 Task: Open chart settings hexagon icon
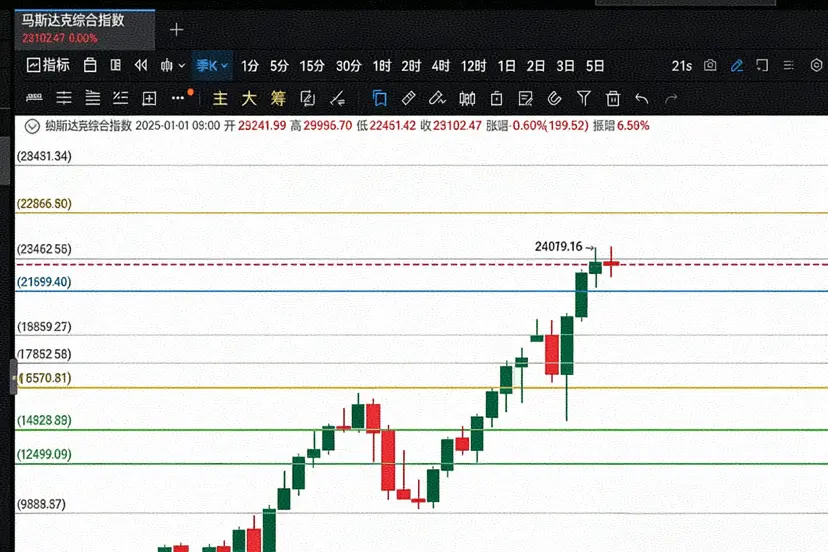click(x=816, y=66)
